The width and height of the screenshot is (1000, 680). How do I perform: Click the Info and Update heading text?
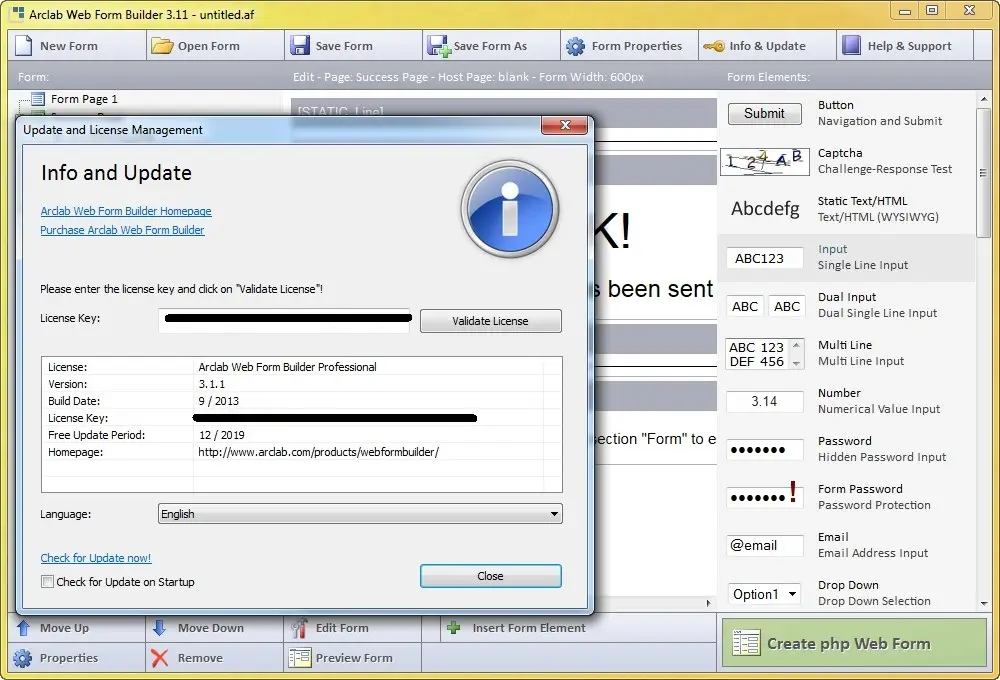pos(116,173)
